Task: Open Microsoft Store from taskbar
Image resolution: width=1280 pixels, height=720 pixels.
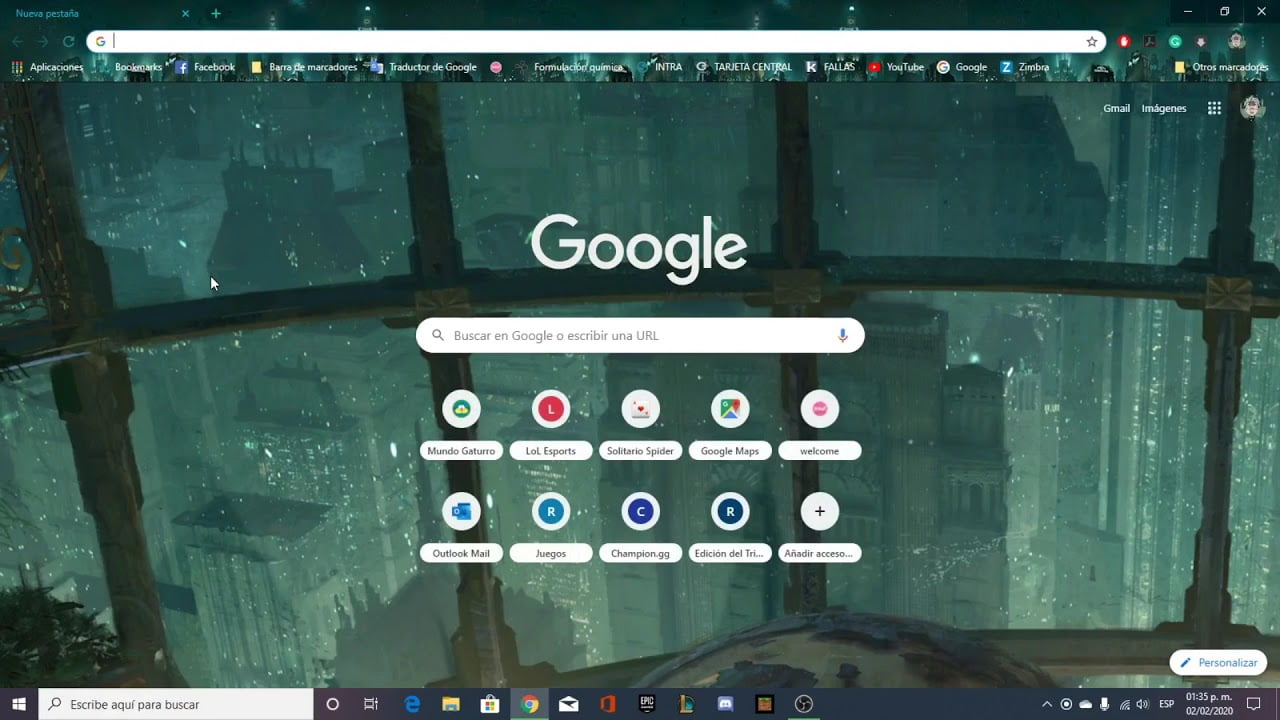Action: pos(490,704)
